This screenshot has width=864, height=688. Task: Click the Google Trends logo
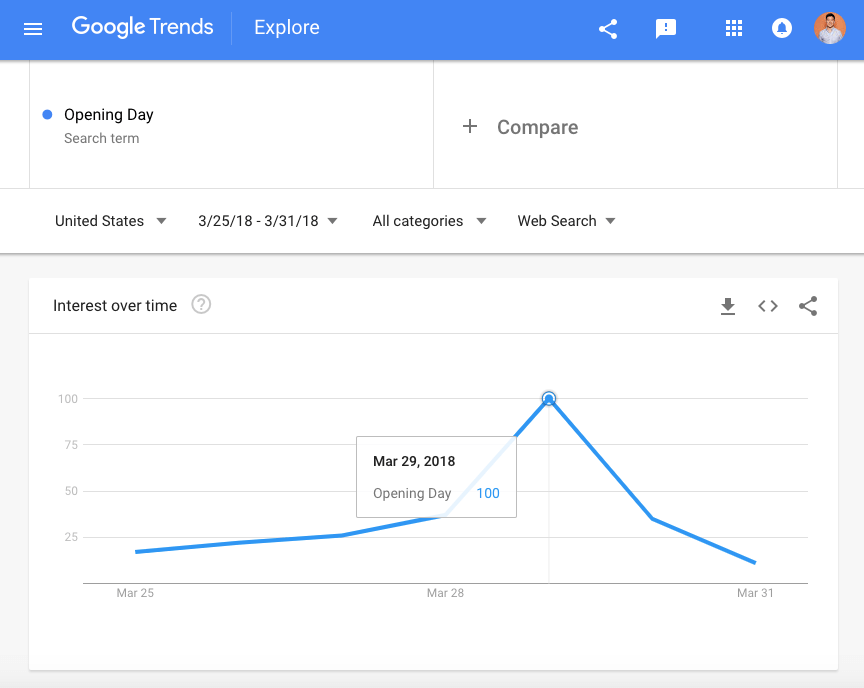point(143,27)
